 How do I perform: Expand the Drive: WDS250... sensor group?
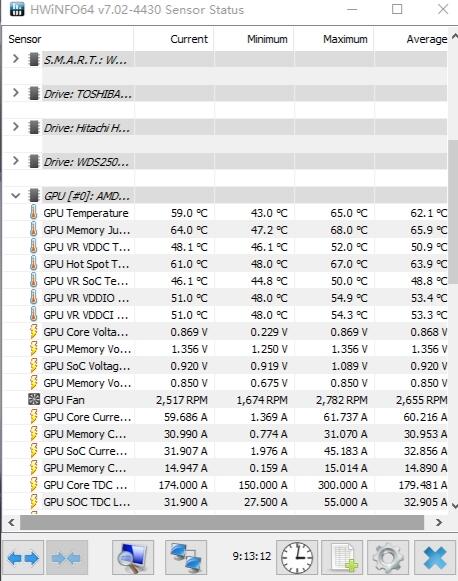click(x=16, y=161)
